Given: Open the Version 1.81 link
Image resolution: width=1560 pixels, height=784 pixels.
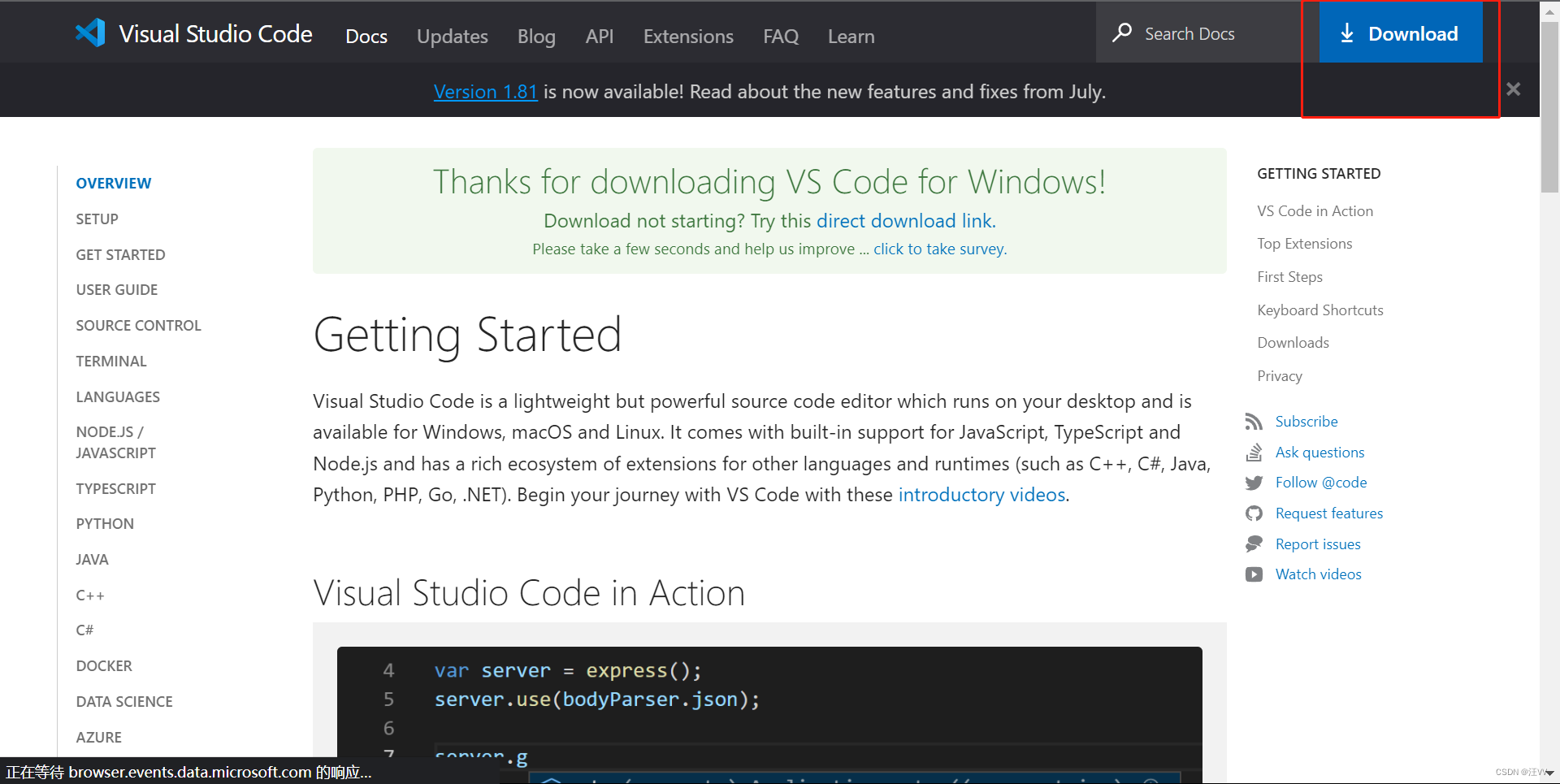Looking at the screenshot, I should pyautogui.click(x=485, y=92).
